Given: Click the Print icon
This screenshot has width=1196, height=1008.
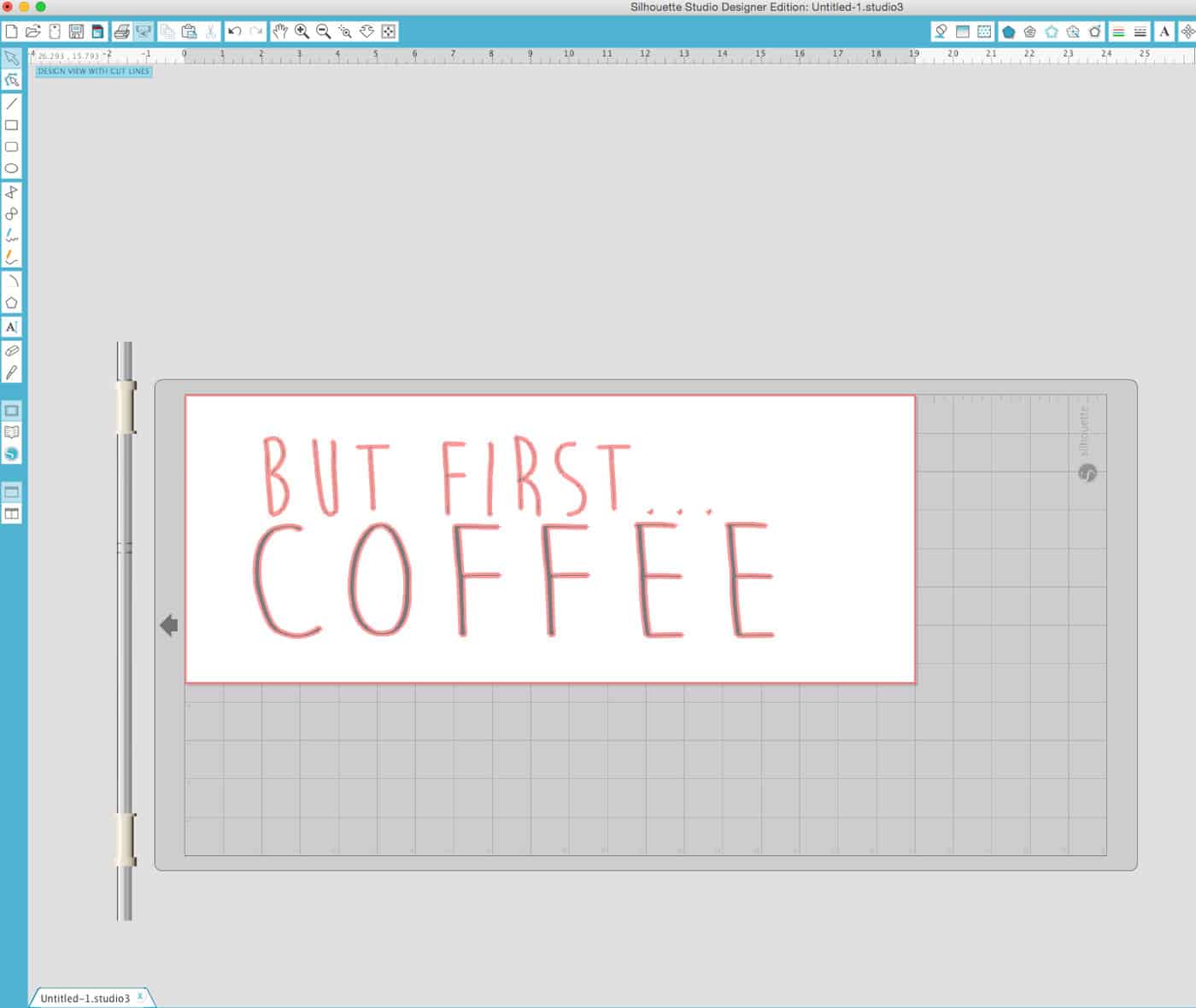Looking at the screenshot, I should tap(121, 32).
